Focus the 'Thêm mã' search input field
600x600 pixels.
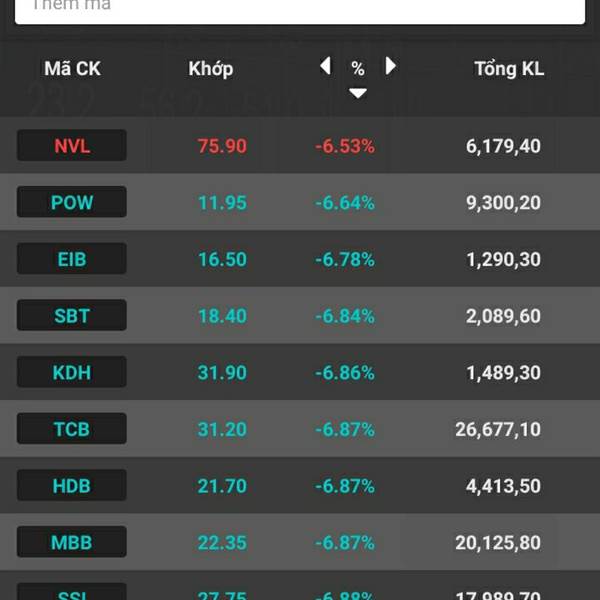(300, 10)
